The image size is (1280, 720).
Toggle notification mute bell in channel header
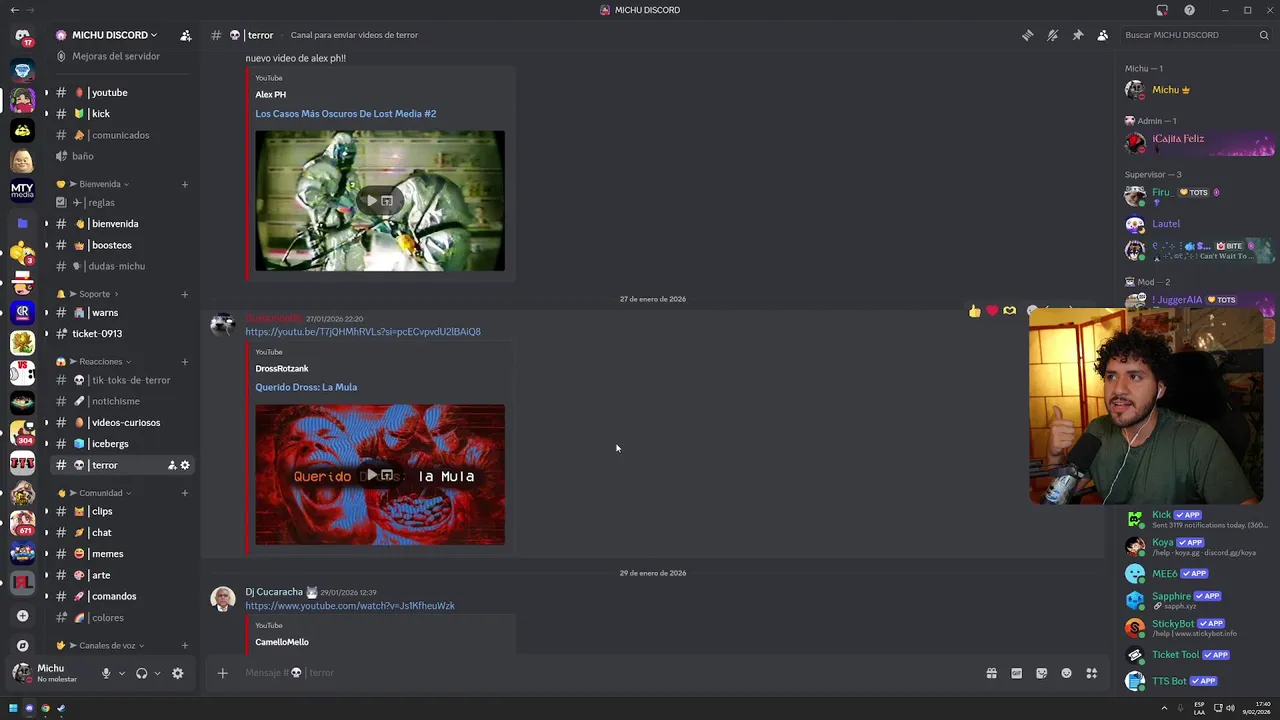click(x=1052, y=35)
